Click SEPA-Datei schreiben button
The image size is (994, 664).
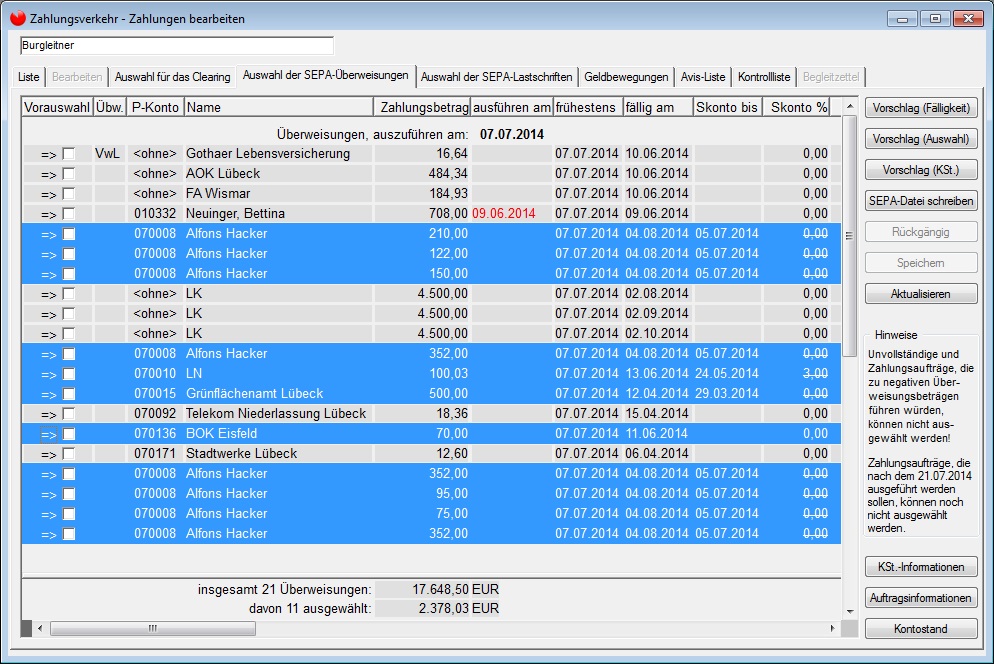point(921,201)
